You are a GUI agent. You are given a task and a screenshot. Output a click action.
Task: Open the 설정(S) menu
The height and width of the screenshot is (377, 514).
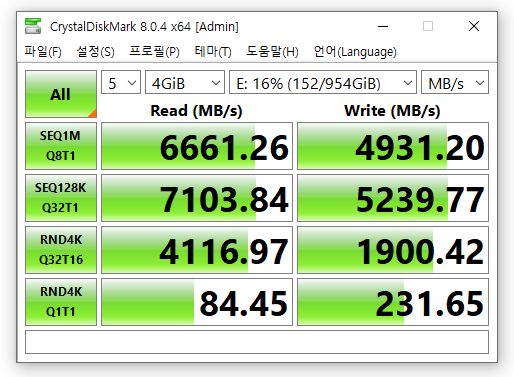(x=95, y=52)
